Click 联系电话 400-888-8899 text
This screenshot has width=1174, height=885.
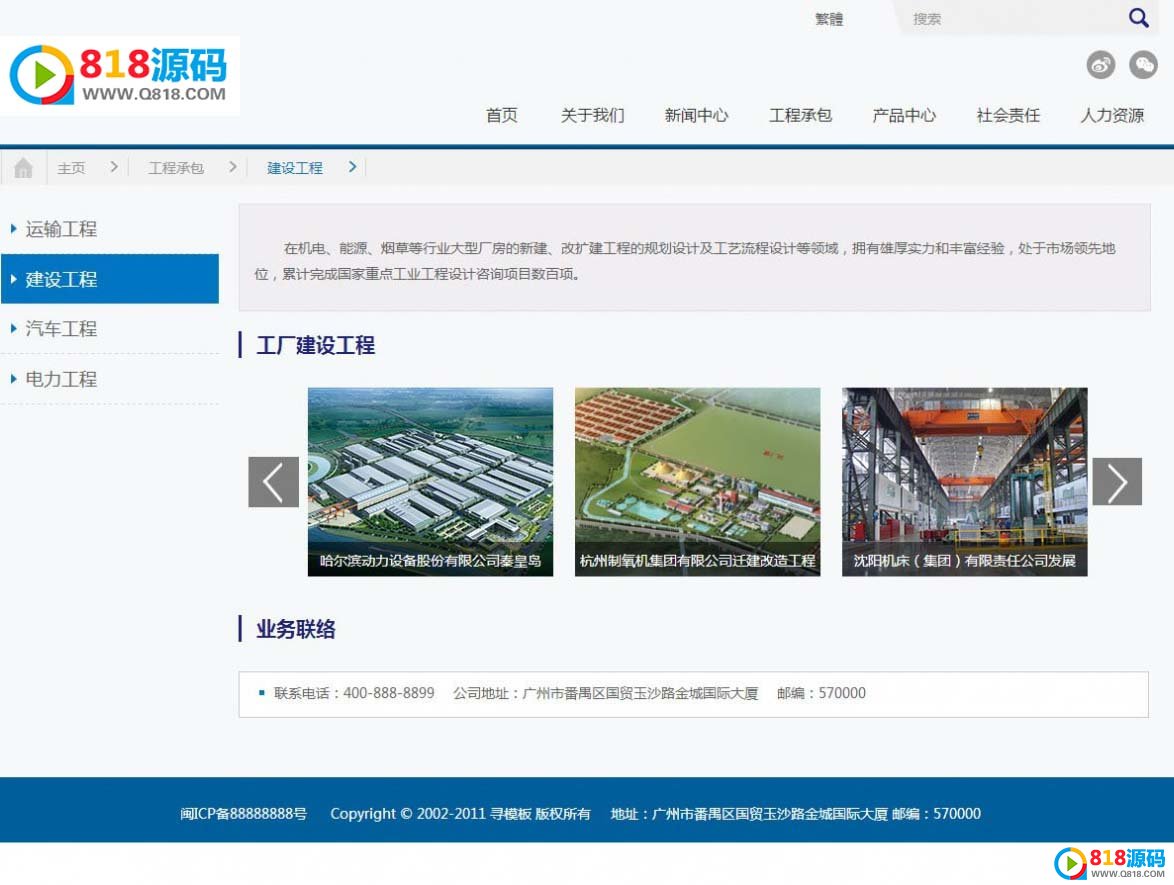click(x=354, y=693)
